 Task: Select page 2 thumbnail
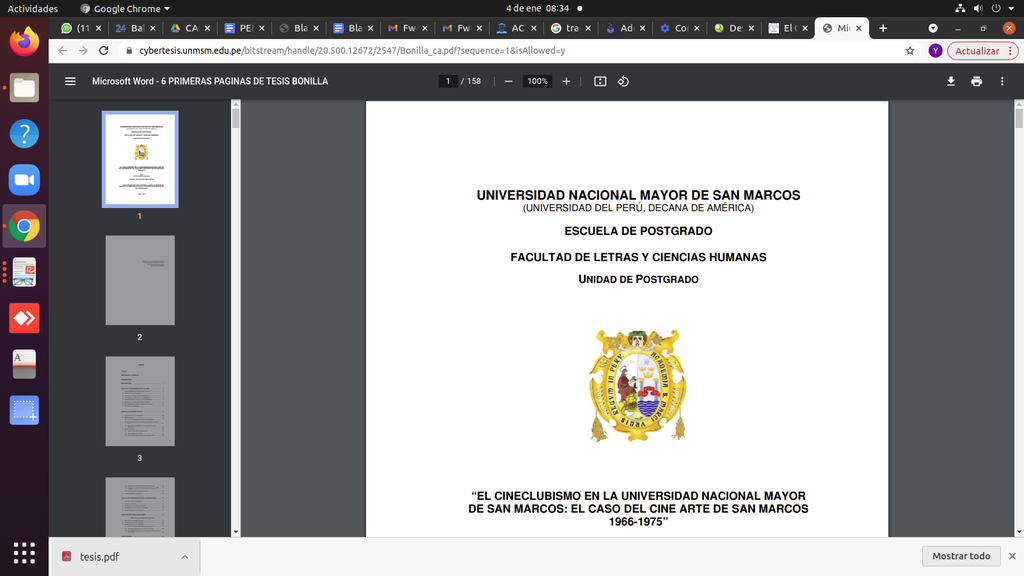(x=140, y=280)
